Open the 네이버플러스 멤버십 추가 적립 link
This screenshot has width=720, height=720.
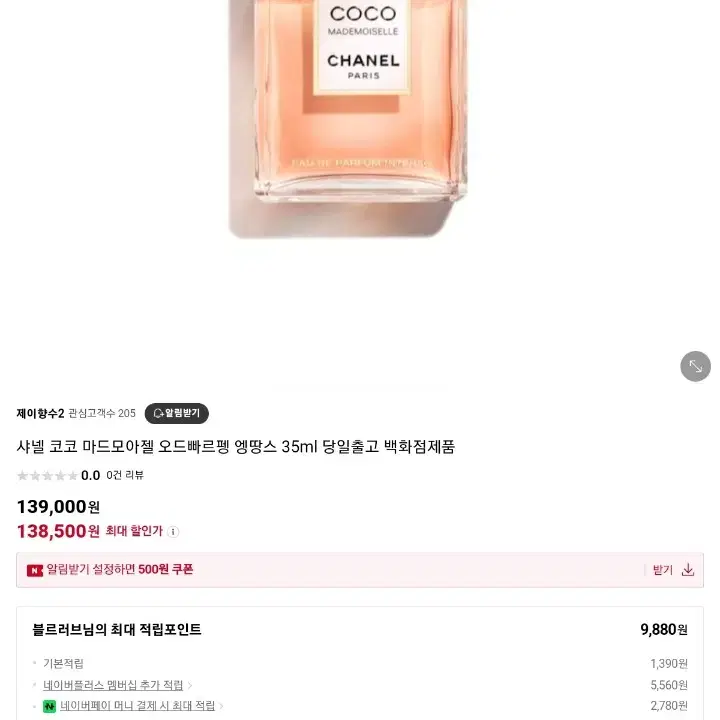click(x=113, y=685)
